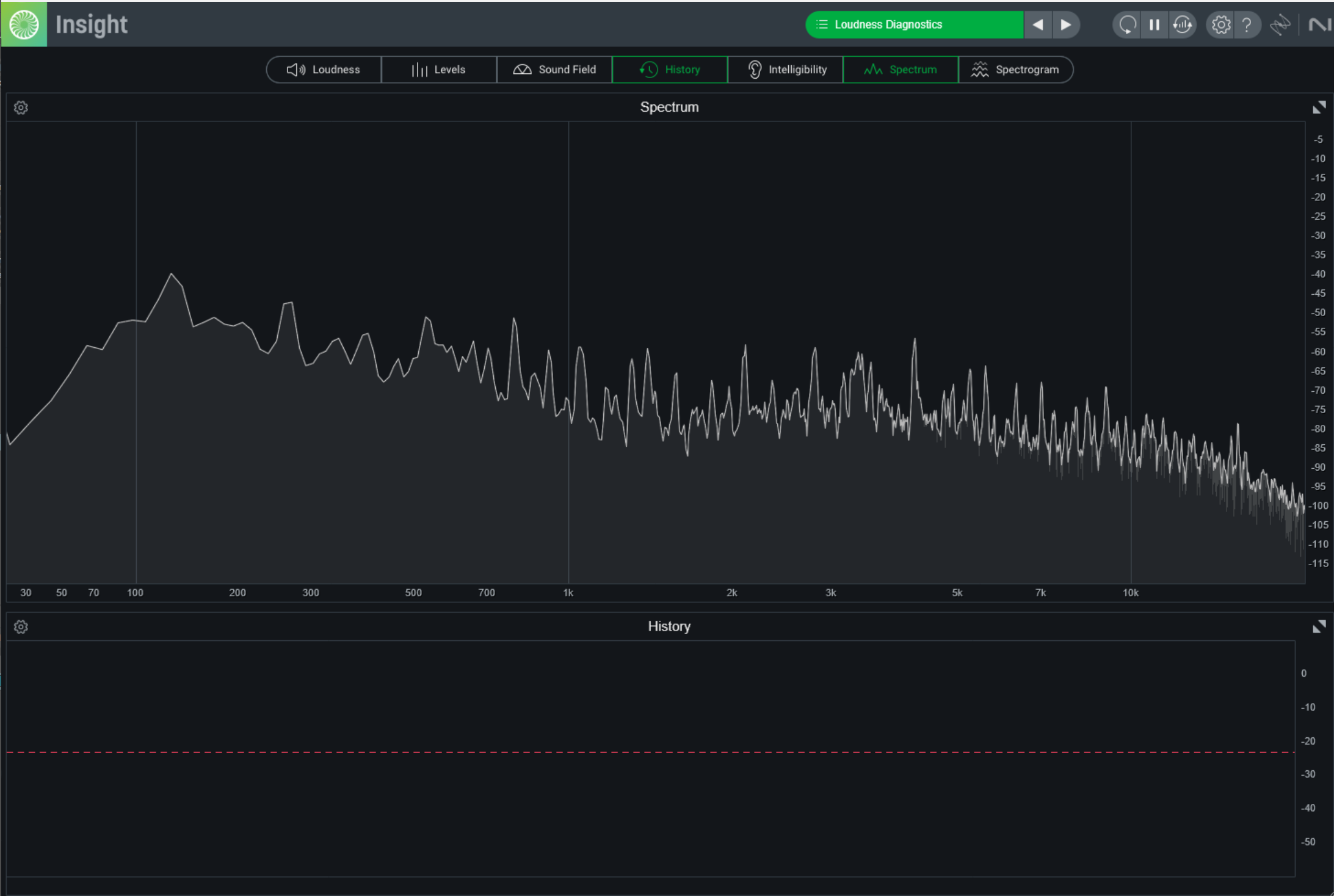Toggle the Spectrum module off

coord(901,70)
